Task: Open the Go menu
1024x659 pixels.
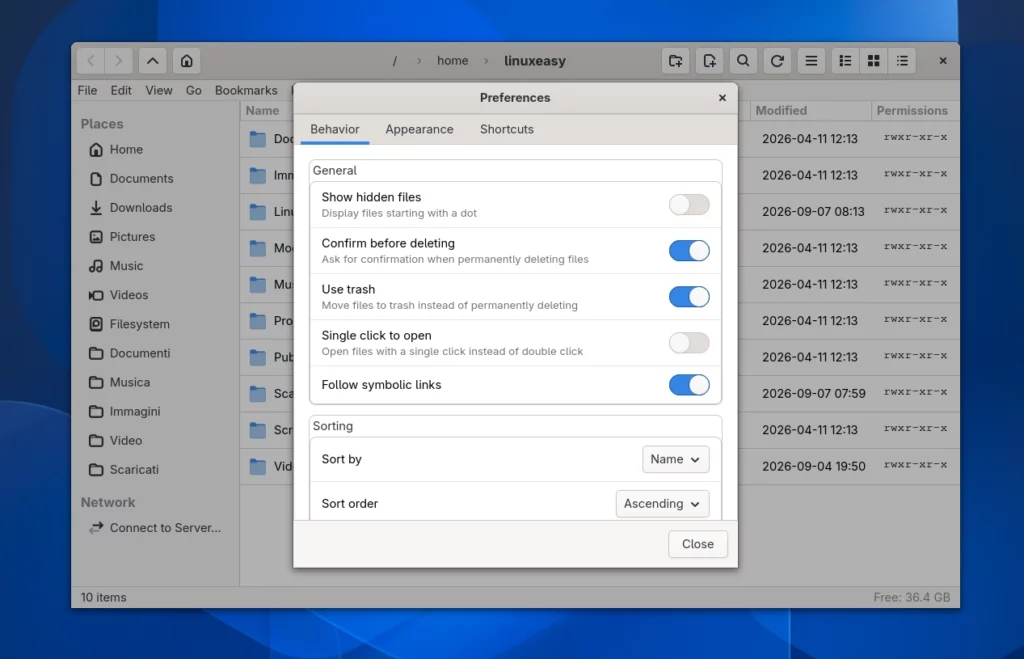Action: pos(193,90)
